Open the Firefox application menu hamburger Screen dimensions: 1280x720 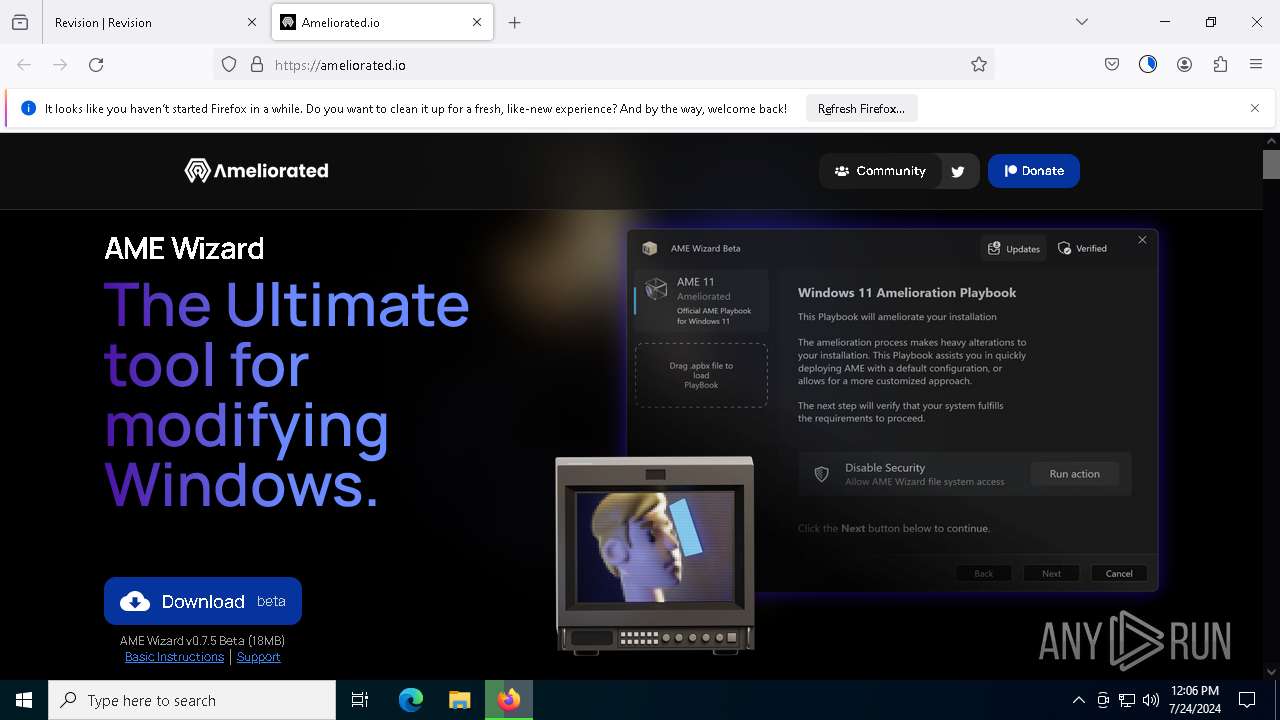1256,65
